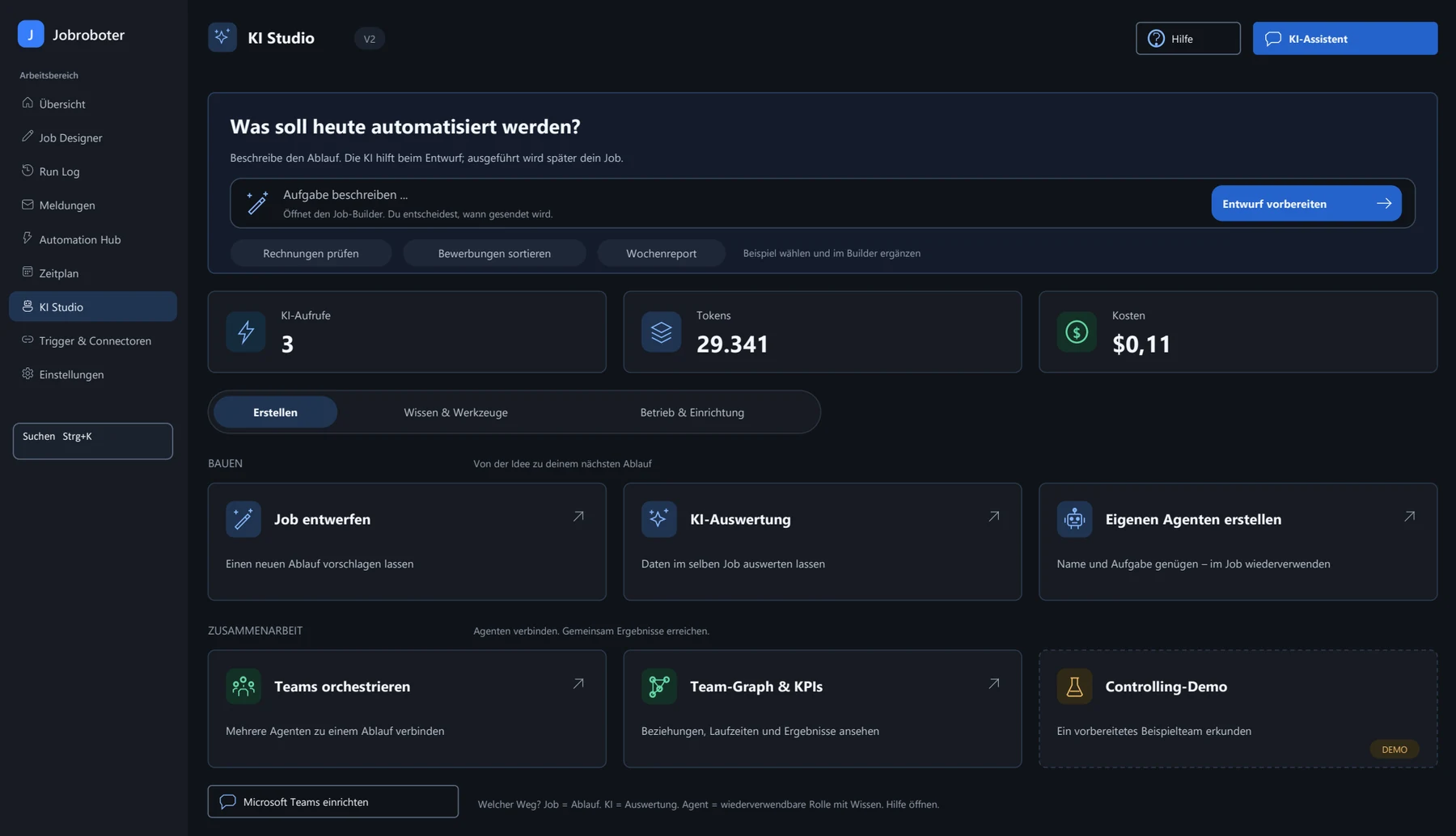Switch to Betrieb & Einrichtung tab

pos(692,412)
